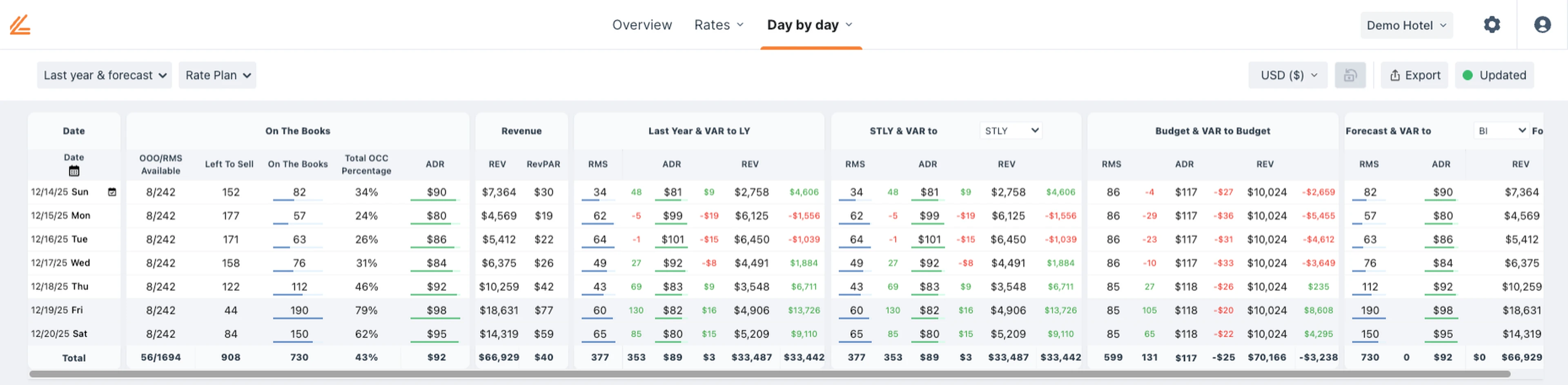Switch to the Overview tab
The image size is (1568, 385).
point(641,25)
